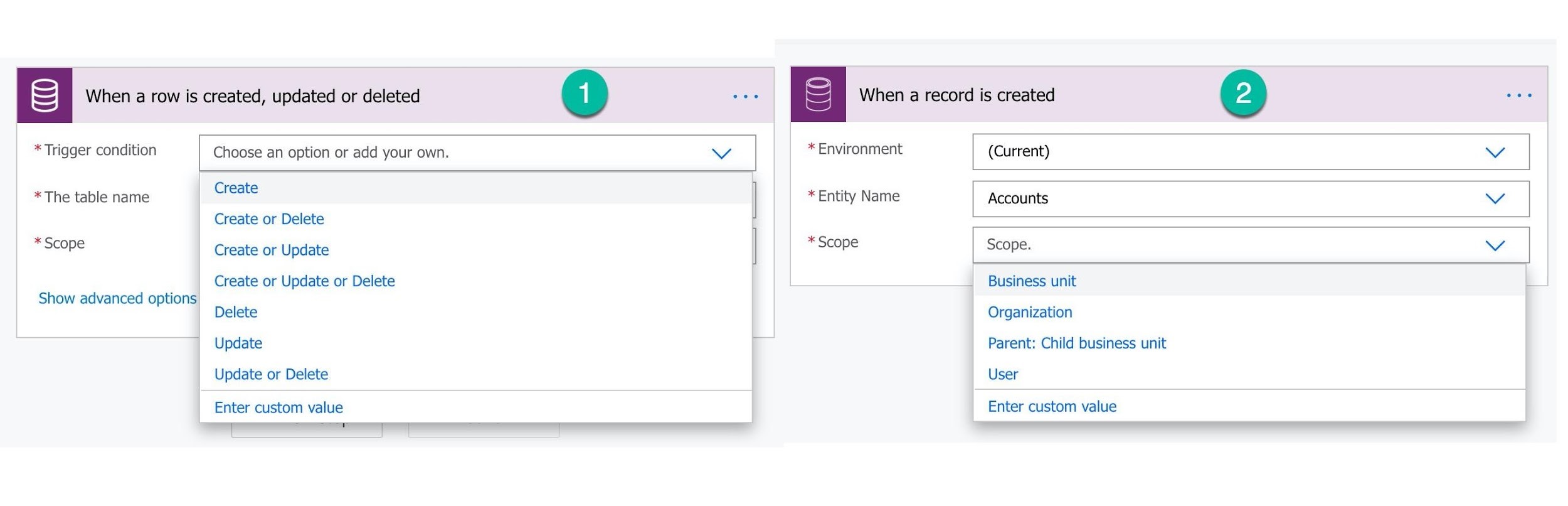Open ellipsis menu on record created trigger
This screenshot has height=506, width=1568.
(1518, 95)
